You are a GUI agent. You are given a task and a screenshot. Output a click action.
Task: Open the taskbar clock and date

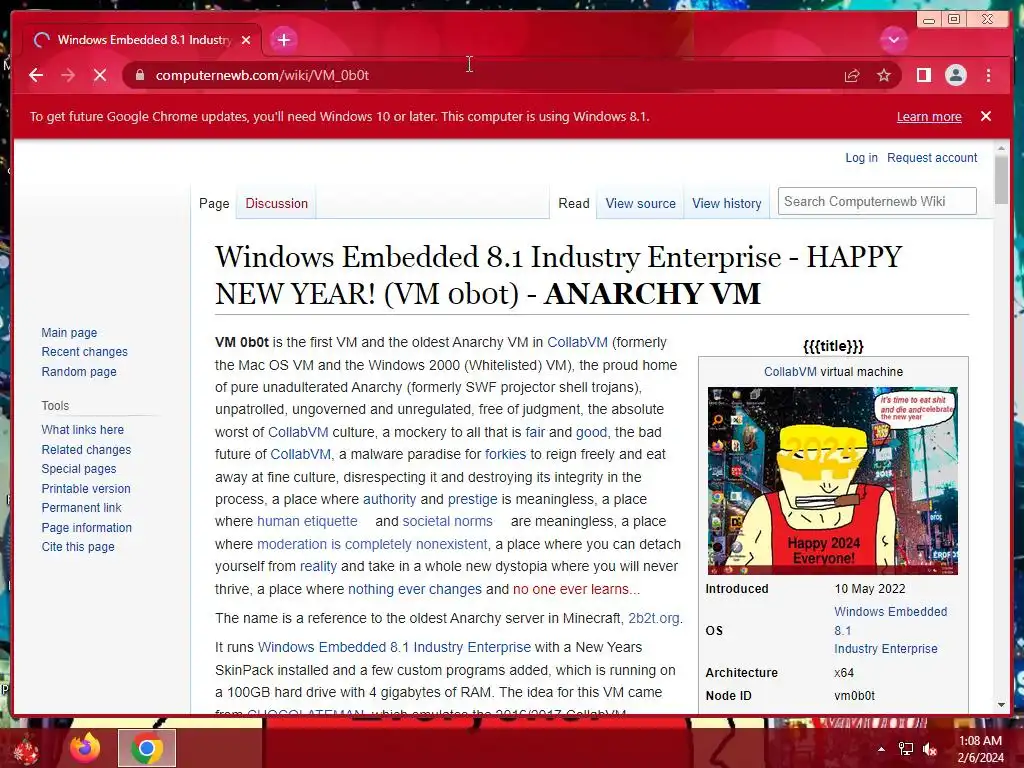(x=980, y=749)
